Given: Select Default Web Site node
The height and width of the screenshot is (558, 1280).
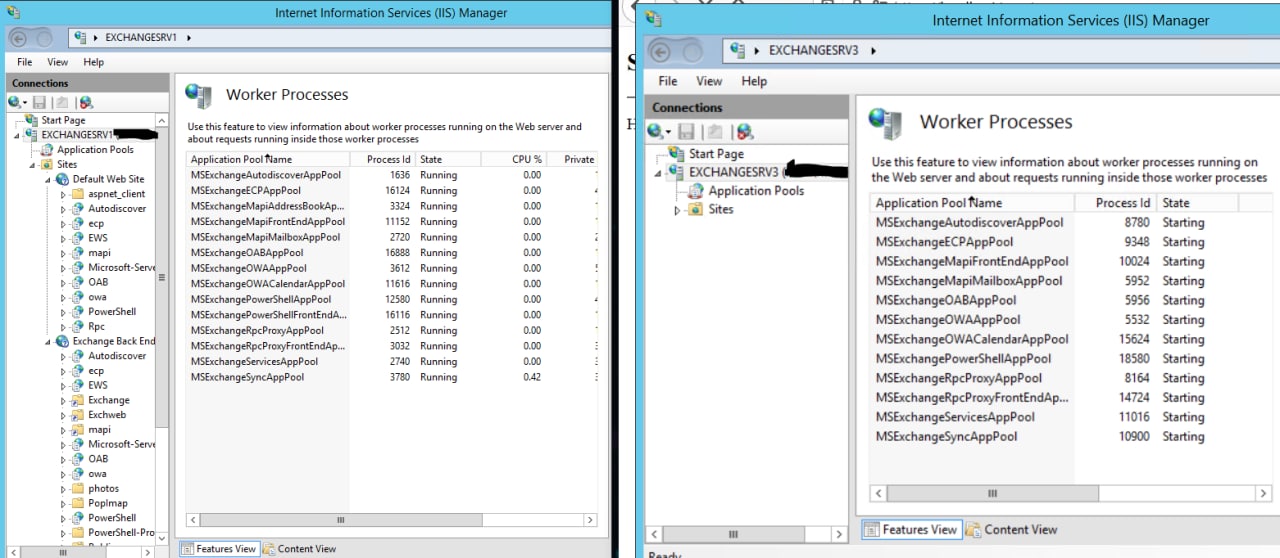Looking at the screenshot, I should [x=108, y=179].
